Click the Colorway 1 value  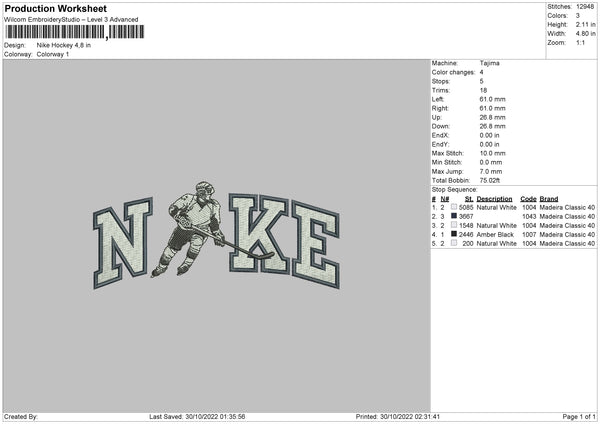[53, 54]
